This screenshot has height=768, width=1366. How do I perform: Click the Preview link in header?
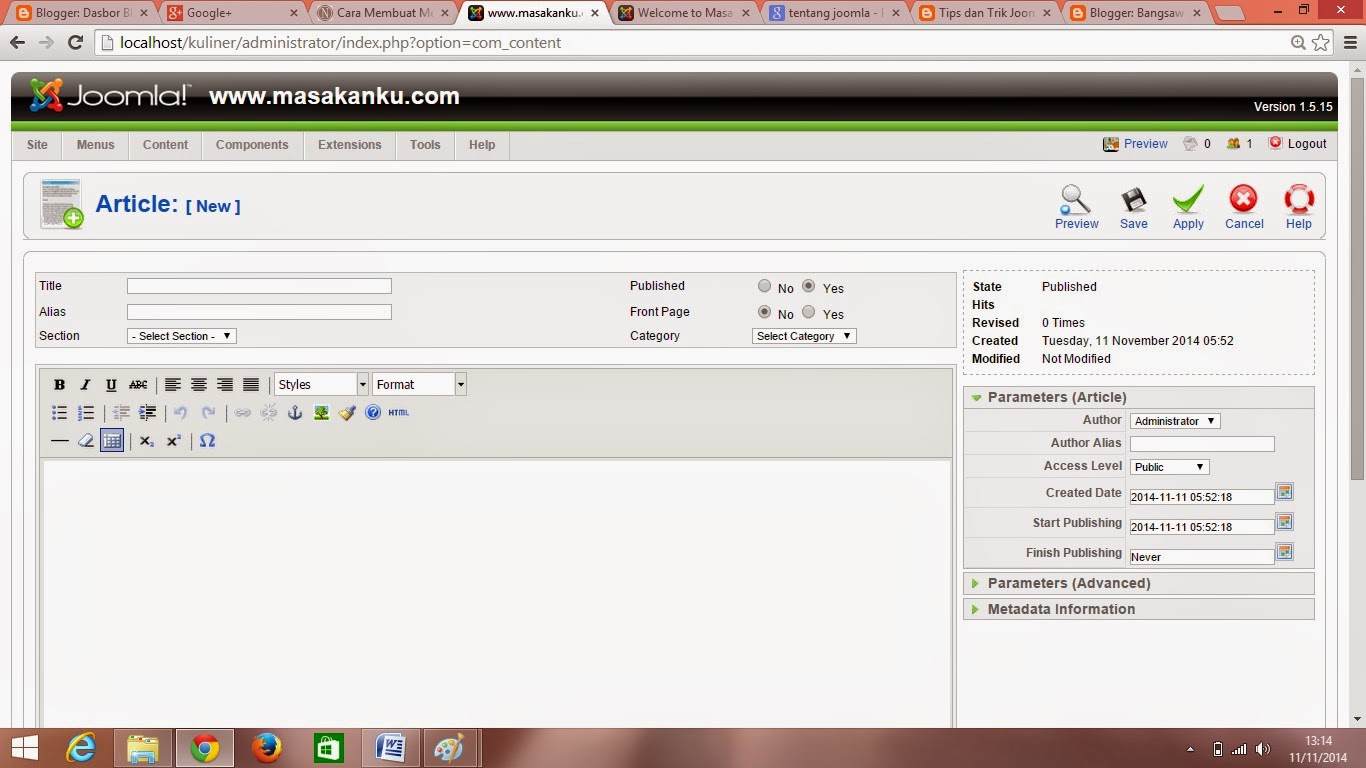pos(1145,144)
